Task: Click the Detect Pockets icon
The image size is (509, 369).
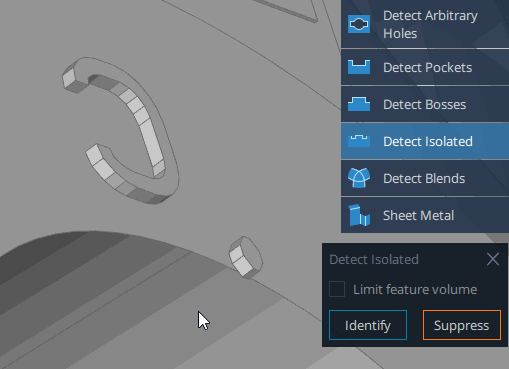Action: tap(359, 67)
